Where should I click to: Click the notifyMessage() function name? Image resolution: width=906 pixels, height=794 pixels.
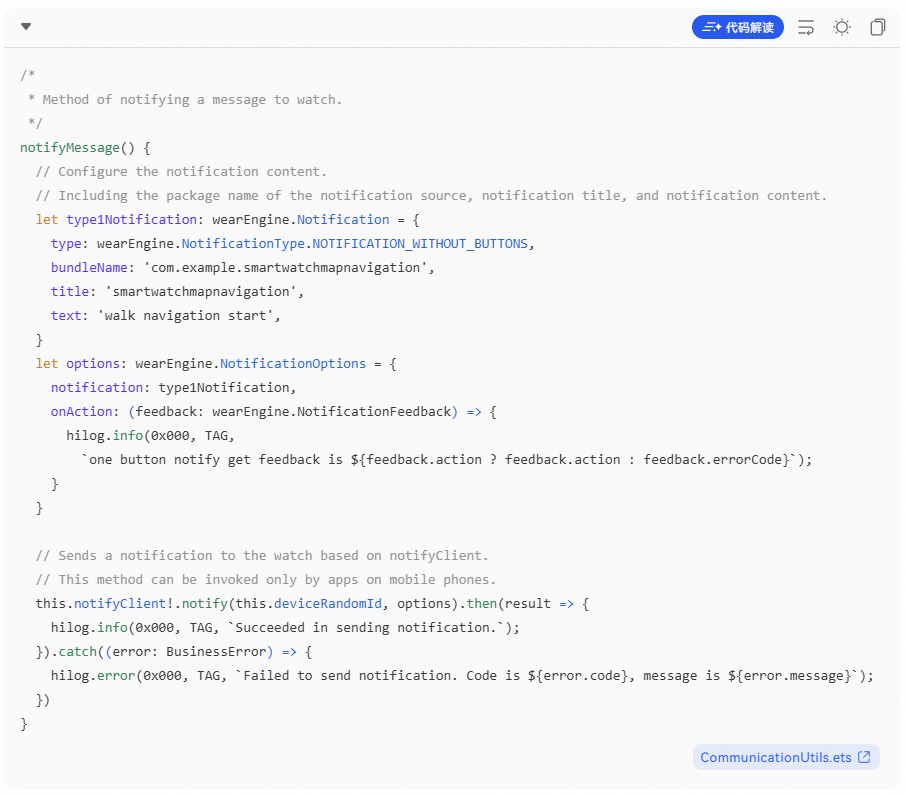pyautogui.click(x=70, y=147)
